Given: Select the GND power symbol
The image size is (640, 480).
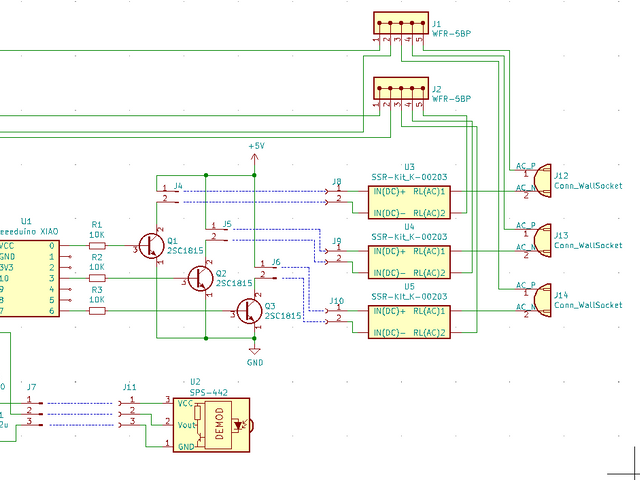Looking at the screenshot, I should pos(255,351).
